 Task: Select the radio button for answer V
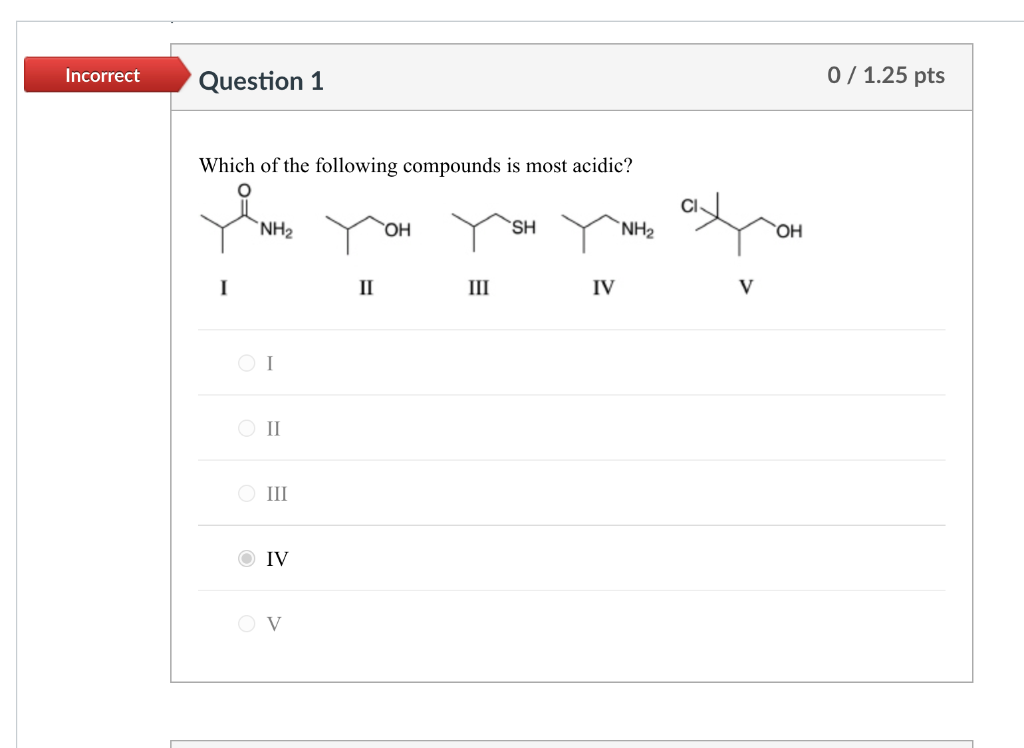245,623
